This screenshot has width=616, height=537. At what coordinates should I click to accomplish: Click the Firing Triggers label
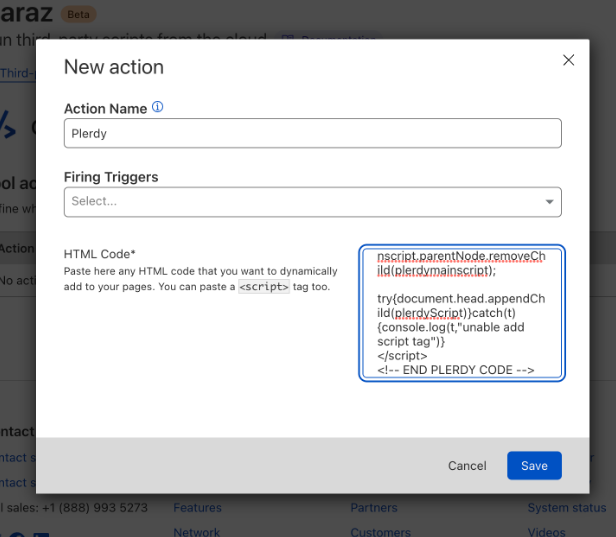point(111,177)
